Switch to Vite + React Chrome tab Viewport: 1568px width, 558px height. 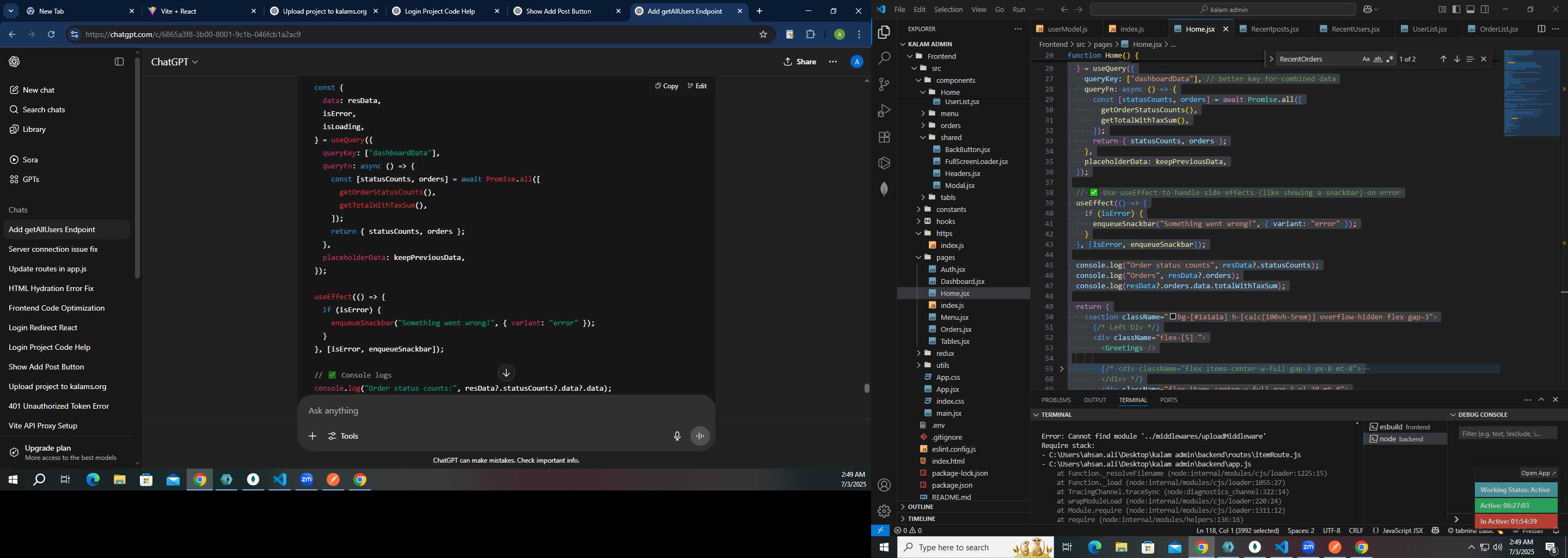[201, 11]
